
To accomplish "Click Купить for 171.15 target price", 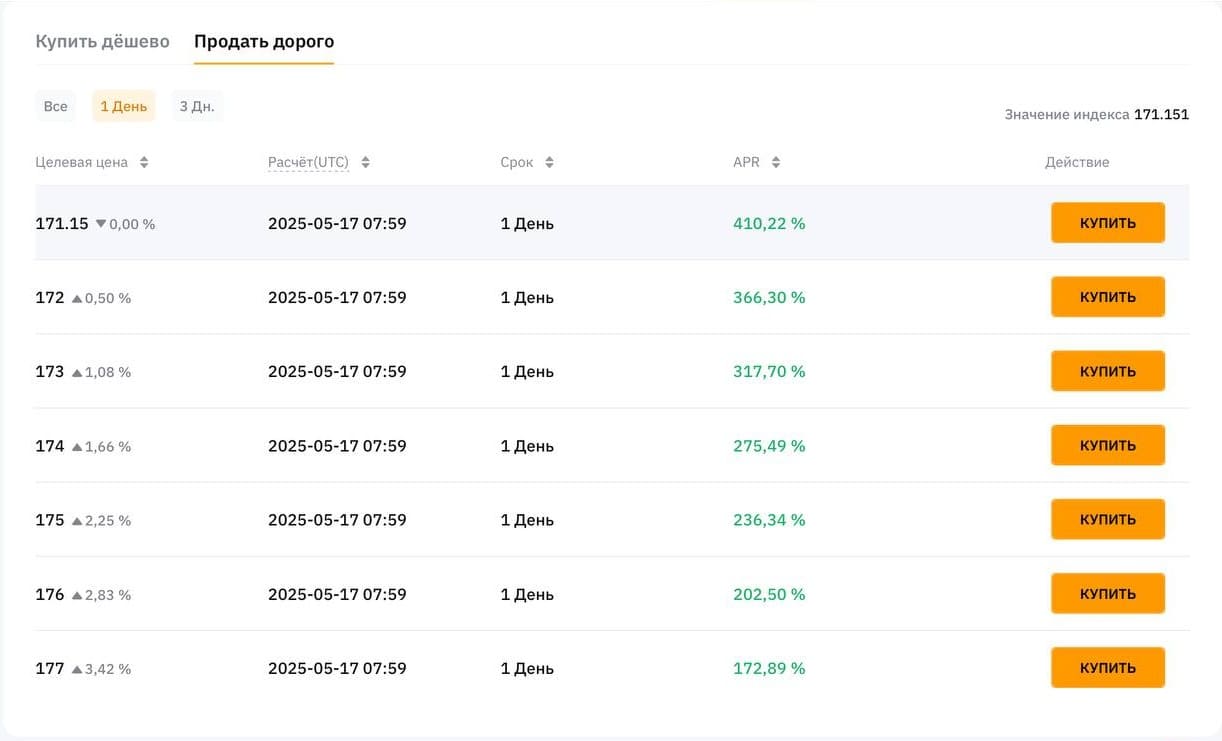I will click(1108, 223).
